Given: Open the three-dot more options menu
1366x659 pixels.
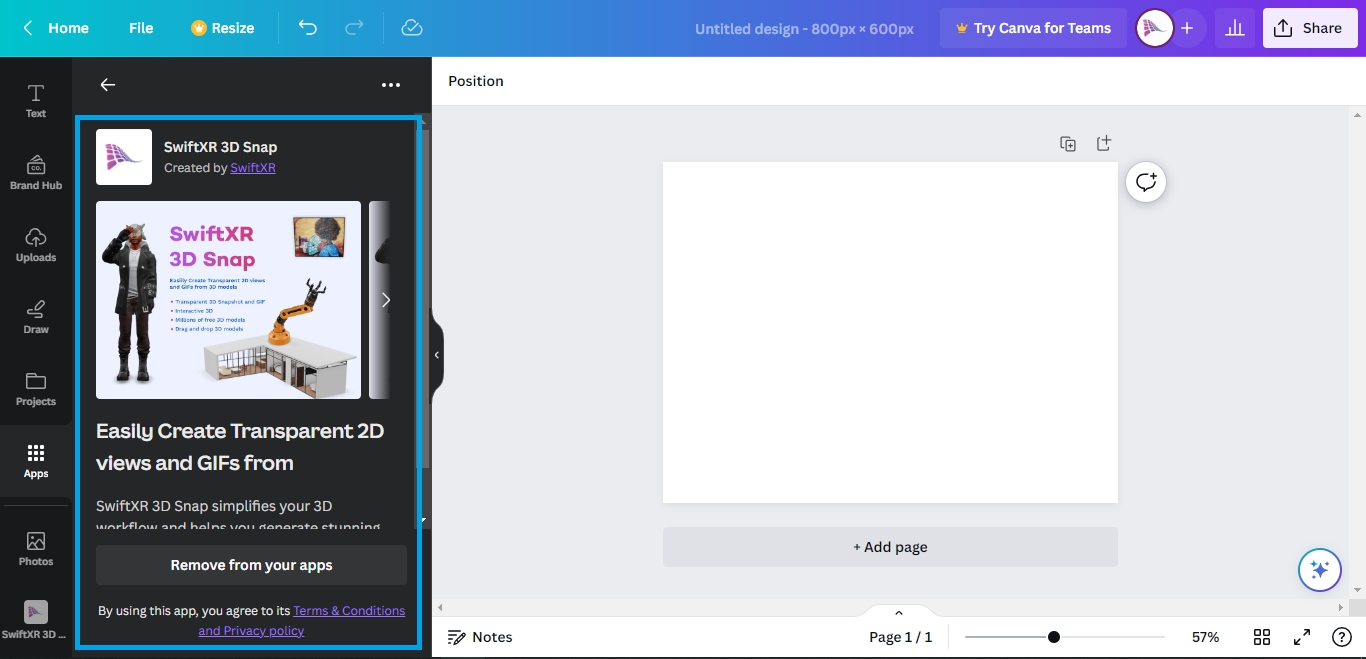Looking at the screenshot, I should click(x=391, y=86).
